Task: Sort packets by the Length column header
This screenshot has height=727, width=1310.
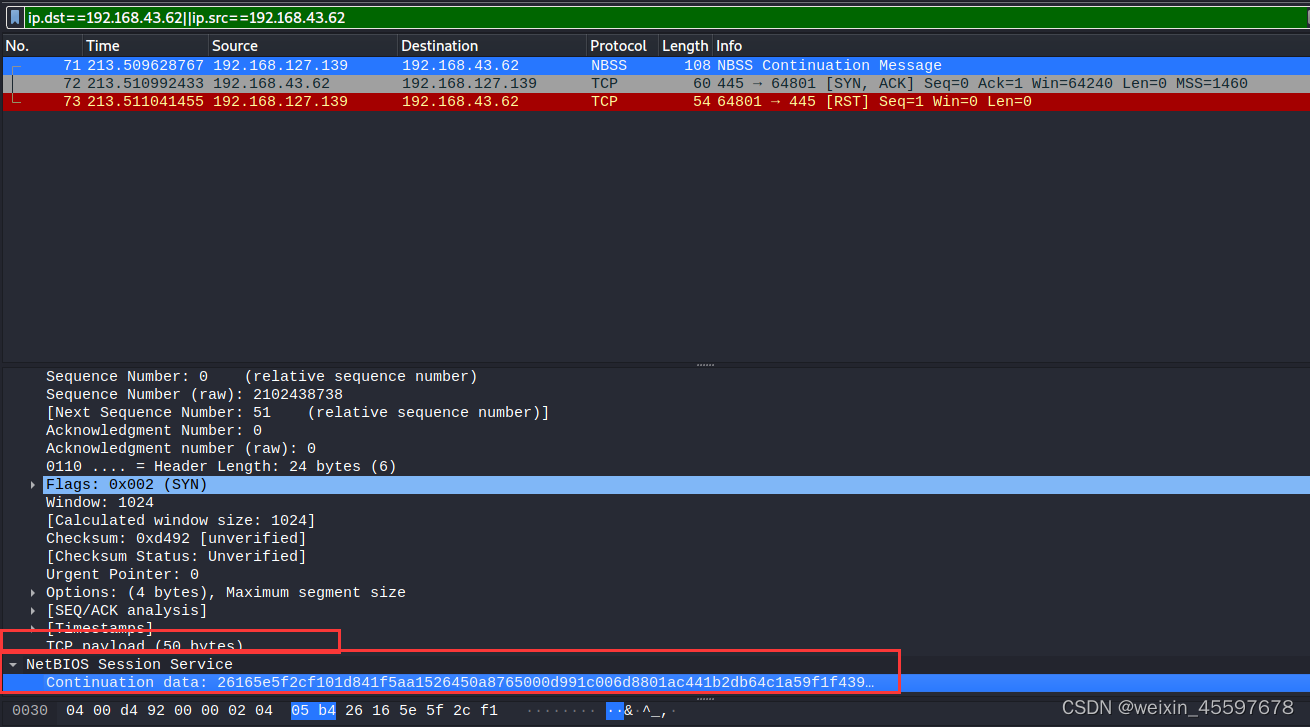Action: pos(685,46)
